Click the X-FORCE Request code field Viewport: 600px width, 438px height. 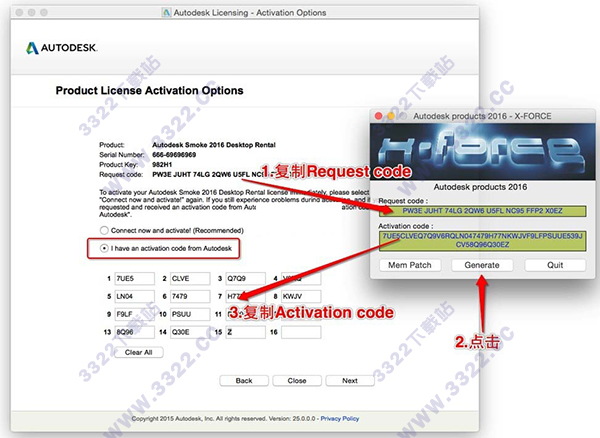[x=483, y=211]
